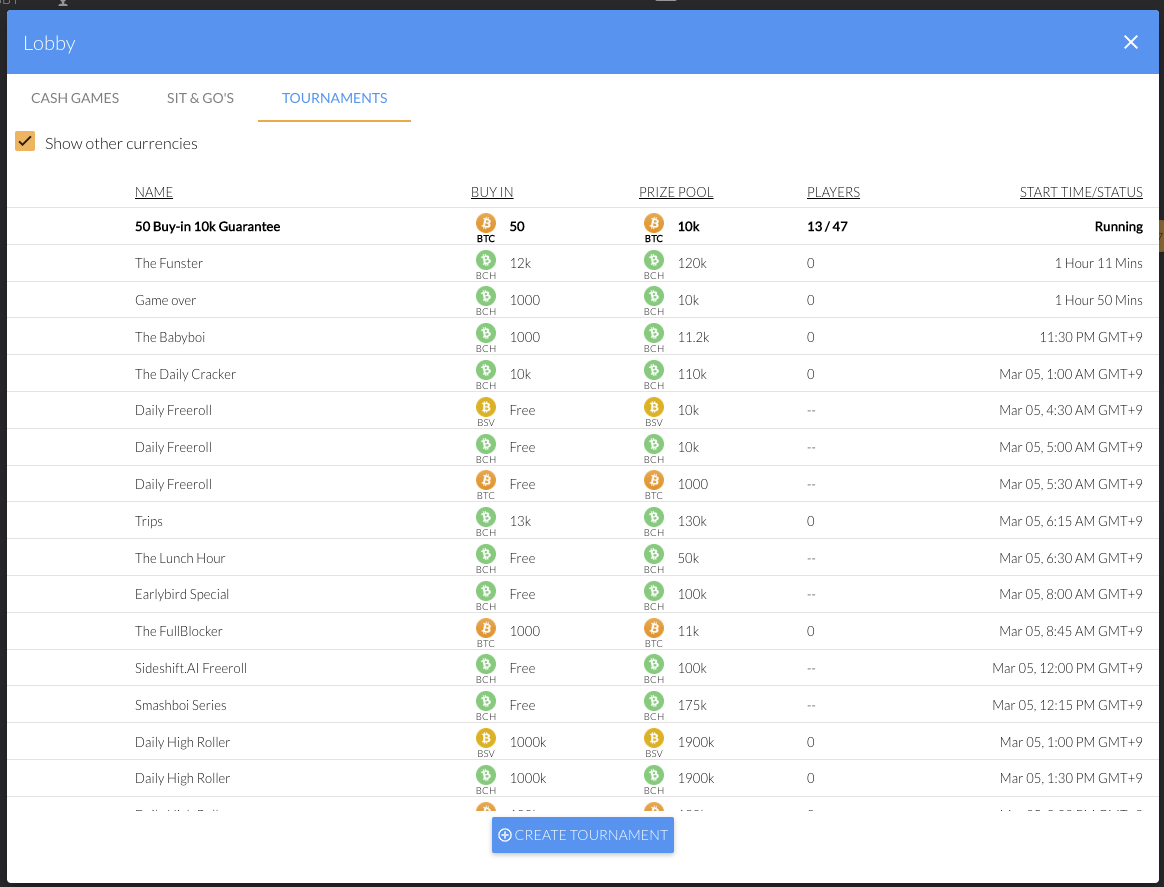This screenshot has height=887, width=1164.
Task: Click the Create Tournament button
Action: [x=583, y=835]
